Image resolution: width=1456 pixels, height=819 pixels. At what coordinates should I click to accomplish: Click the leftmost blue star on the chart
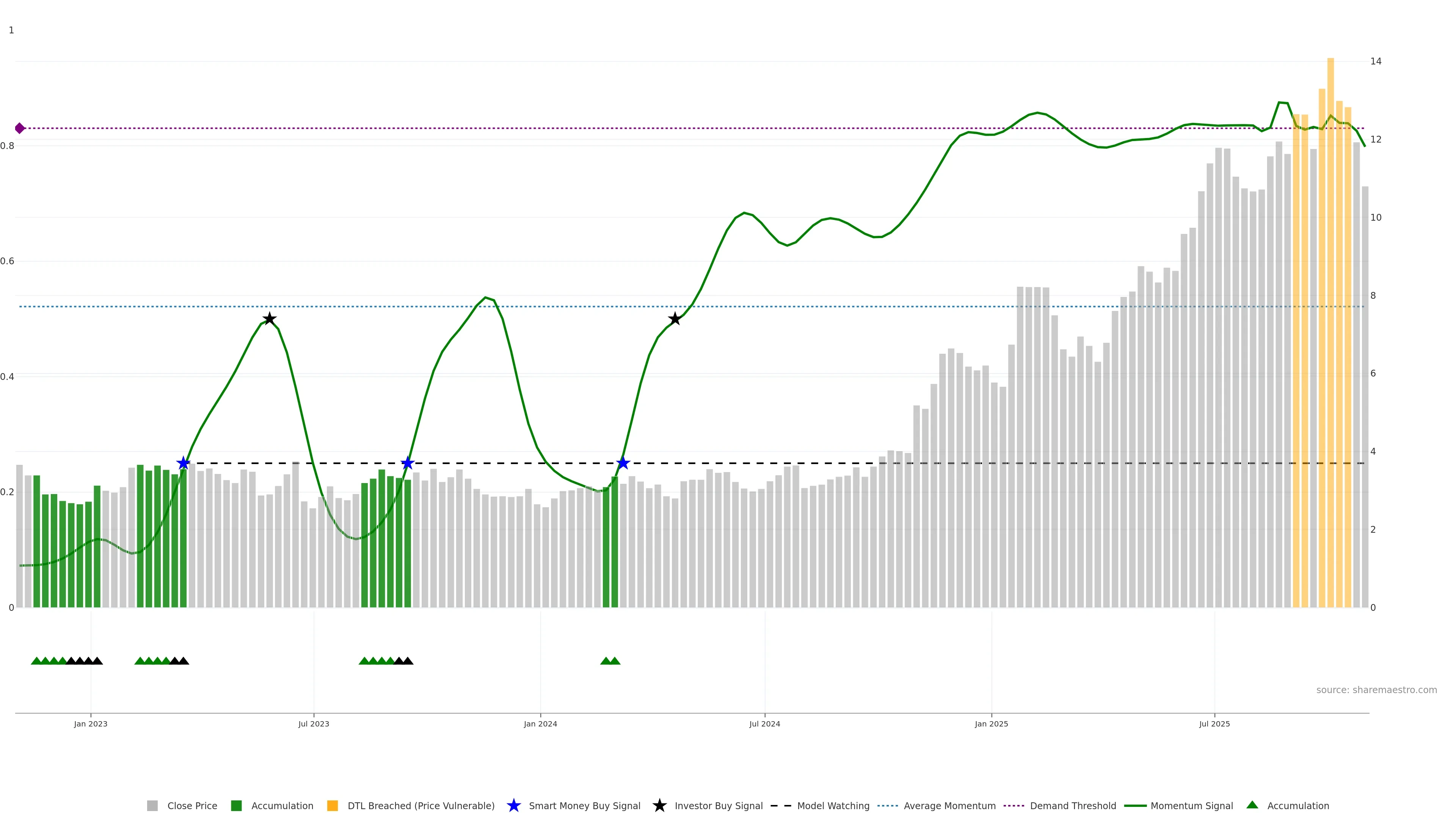pyautogui.click(x=183, y=463)
